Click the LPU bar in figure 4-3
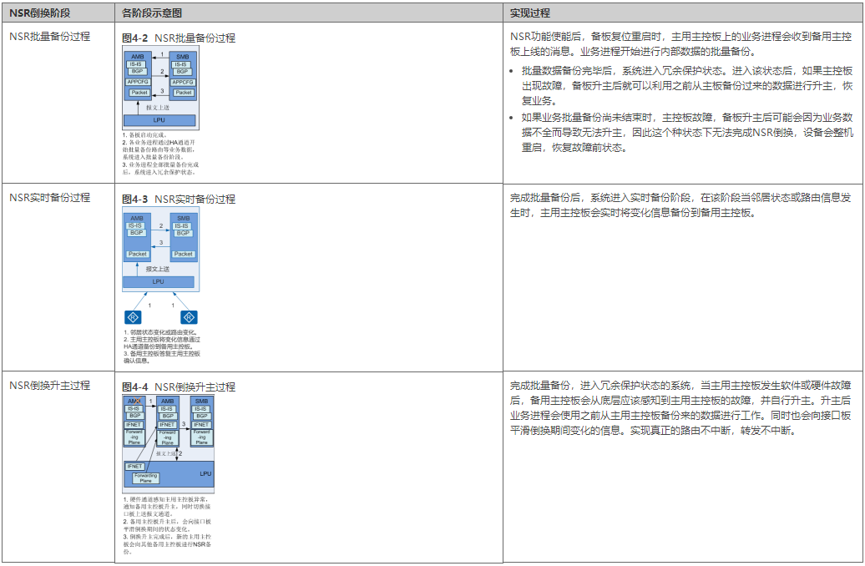Screen dimensions: 865x566 coord(159,282)
